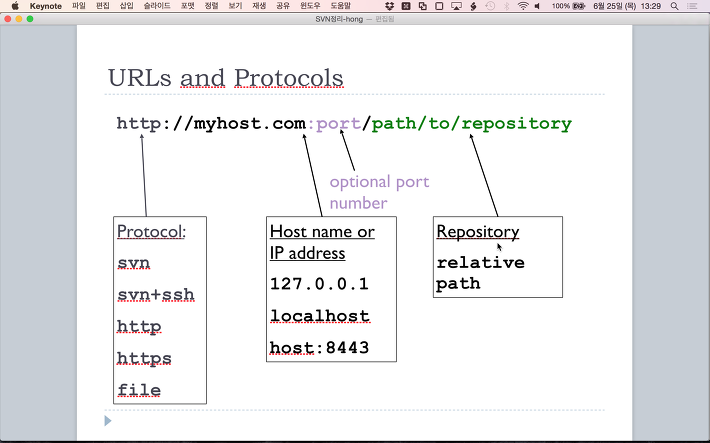Click the dark square icon right of Dropbox
Viewport: 710px width, 443px height.
point(406,6)
